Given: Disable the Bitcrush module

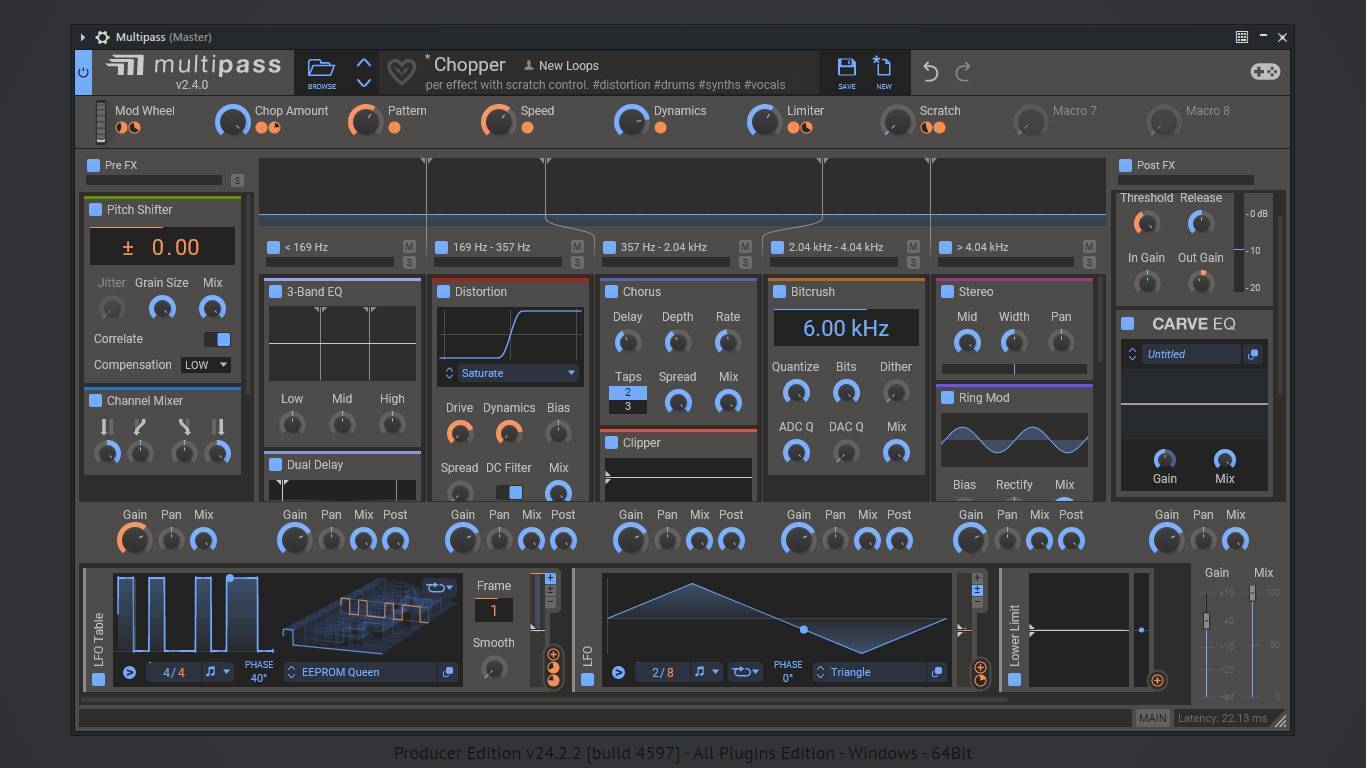Looking at the screenshot, I should pos(780,292).
